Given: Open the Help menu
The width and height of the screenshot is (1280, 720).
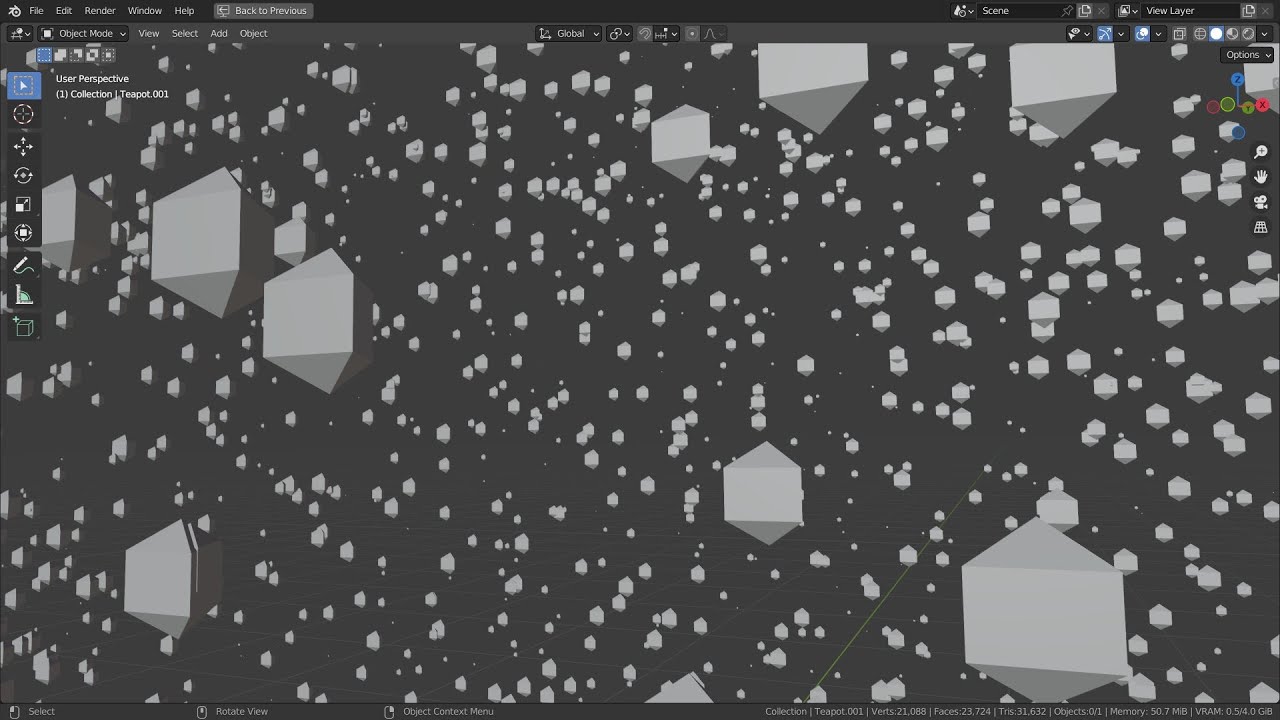Looking at the screenshot, I should point(185,10).
